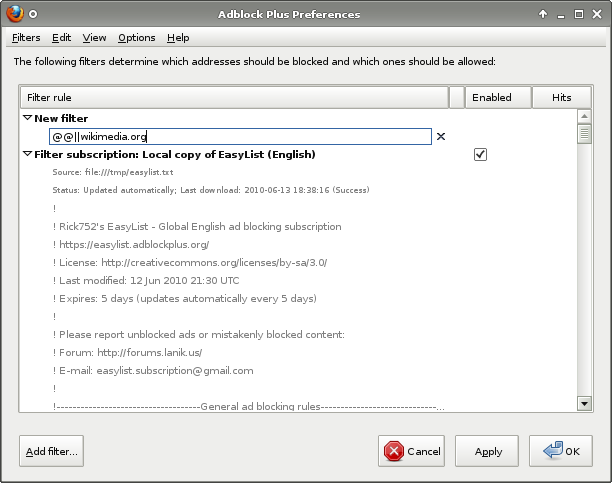Collapse the New filter group
Screen dimensions: 612x483
(27, 118)
